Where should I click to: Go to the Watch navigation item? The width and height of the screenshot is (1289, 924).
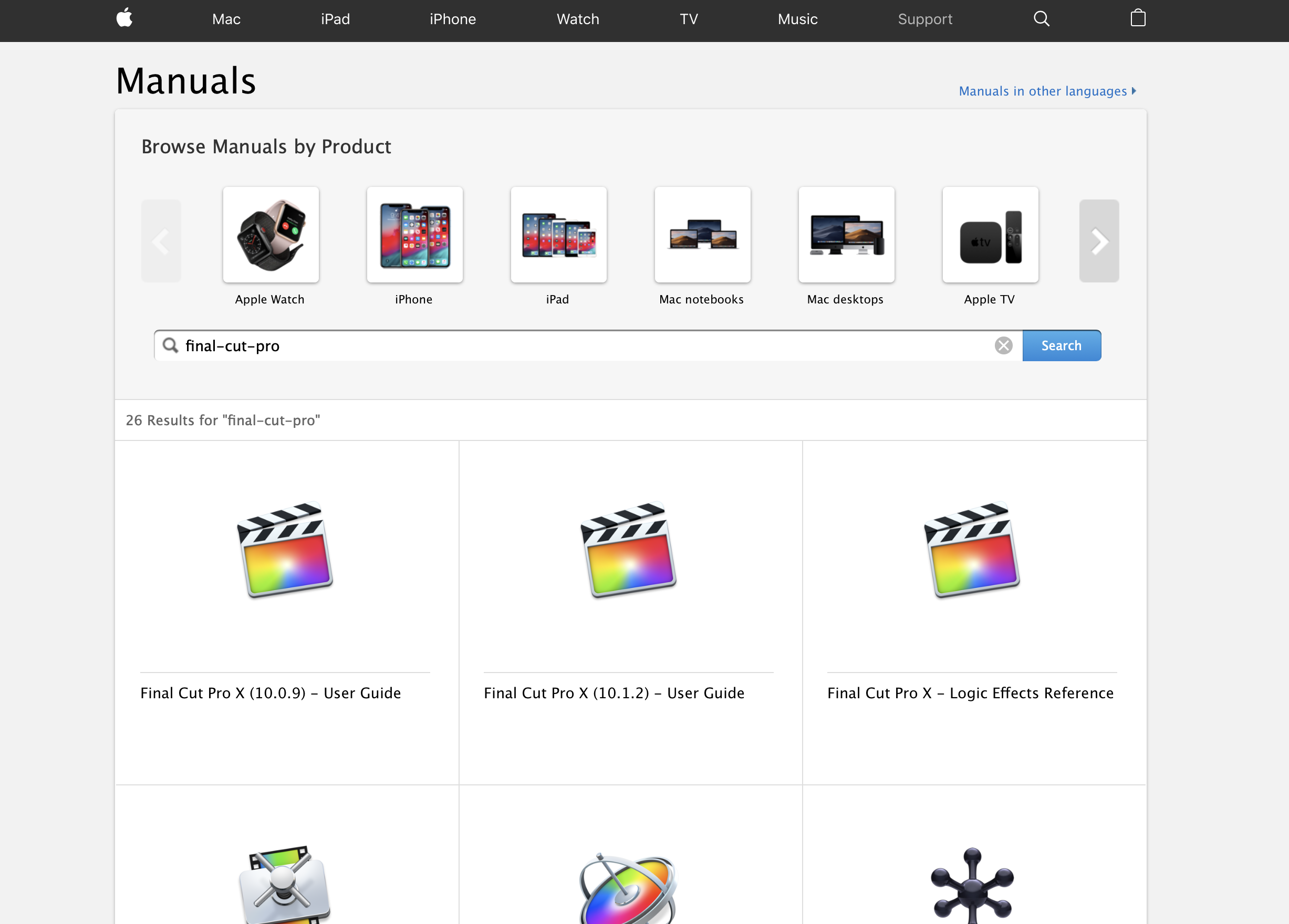[577, 19]
